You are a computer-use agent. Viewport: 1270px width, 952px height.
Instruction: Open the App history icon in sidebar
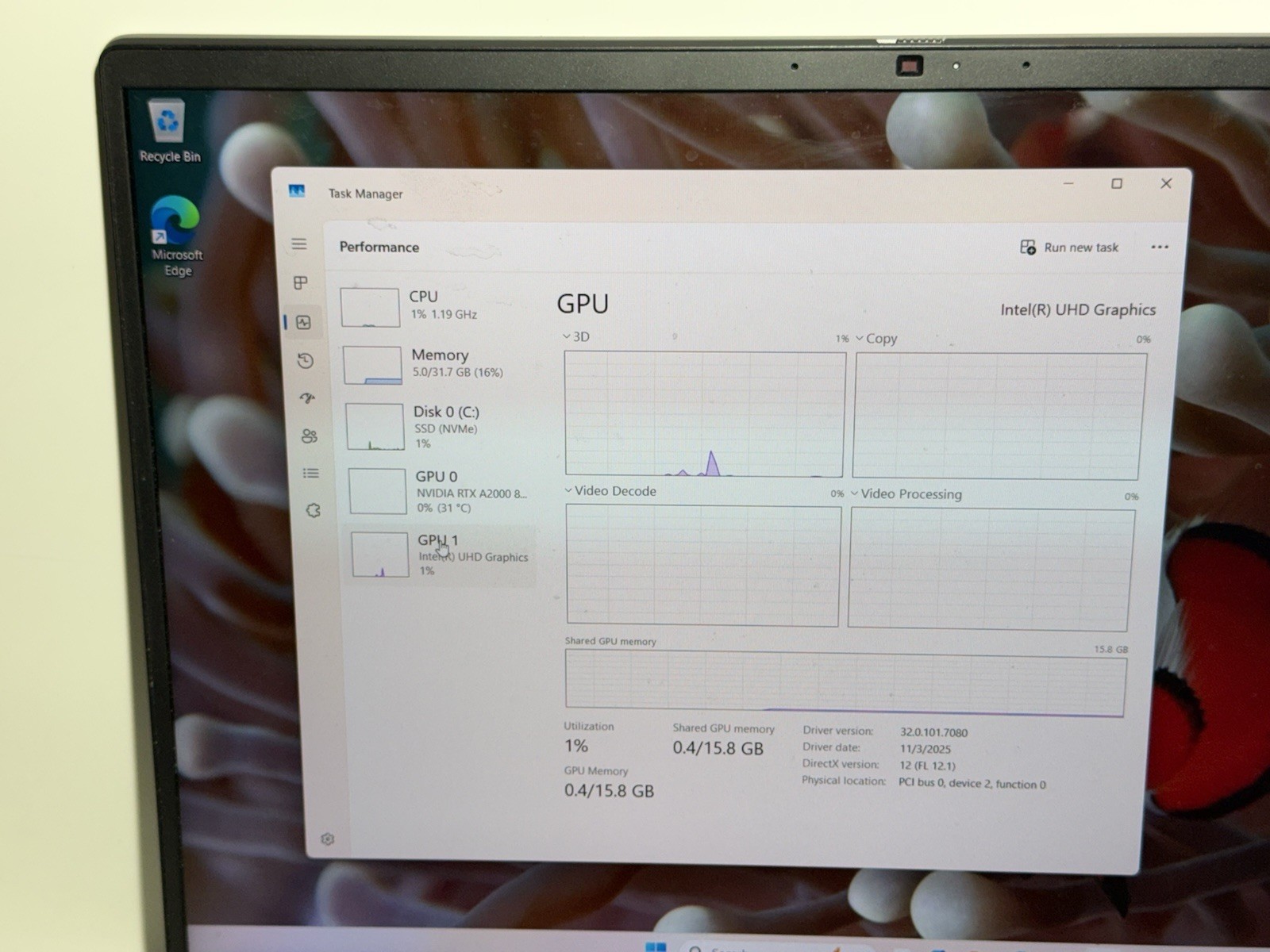[x=306, y=361]
